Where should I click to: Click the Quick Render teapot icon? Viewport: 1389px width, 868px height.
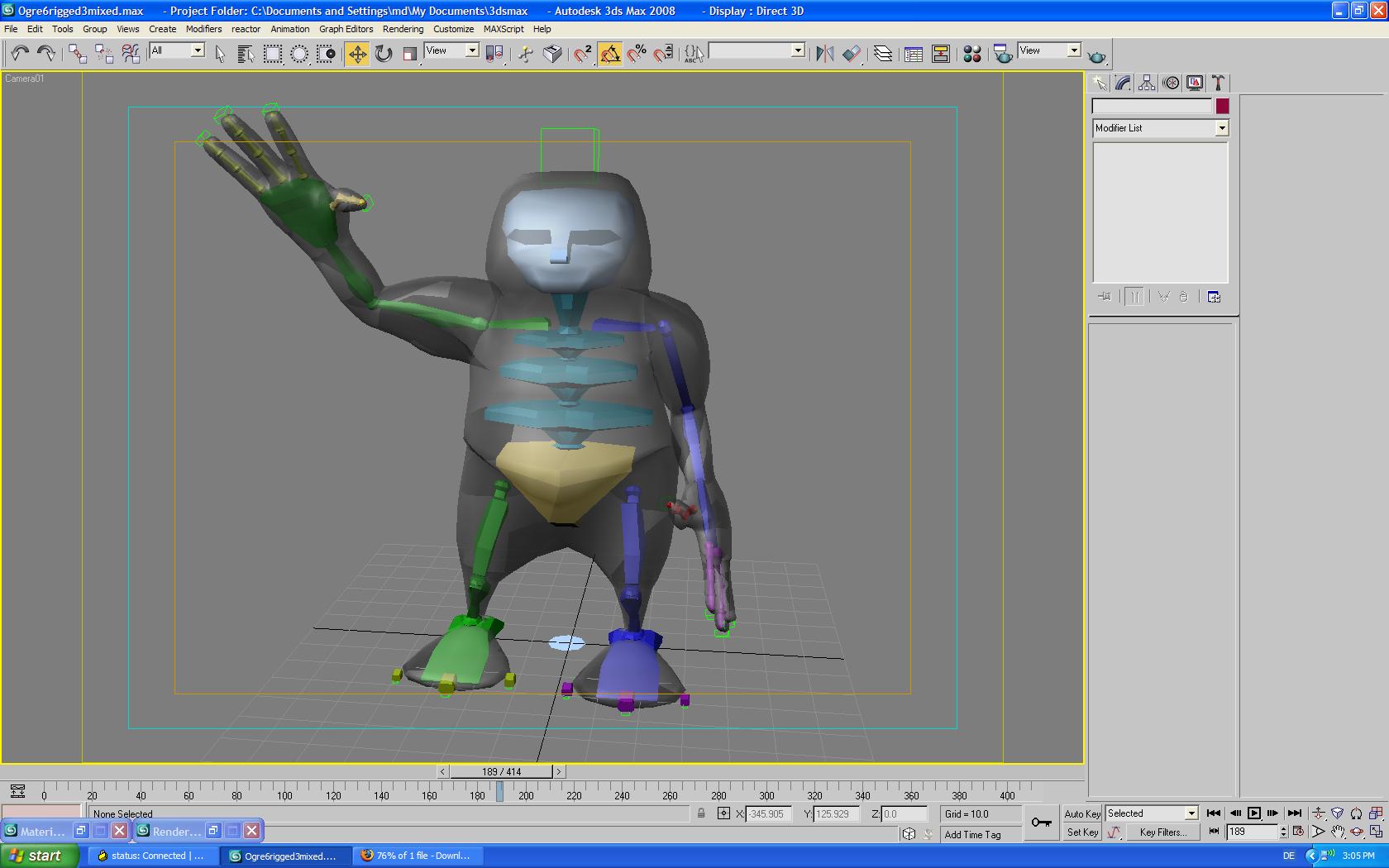pos(1096,55)
